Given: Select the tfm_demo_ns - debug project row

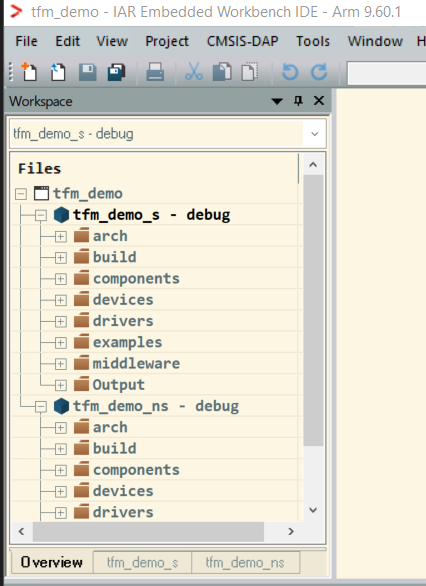Looking at the screenshot, I should pos(156,406).
